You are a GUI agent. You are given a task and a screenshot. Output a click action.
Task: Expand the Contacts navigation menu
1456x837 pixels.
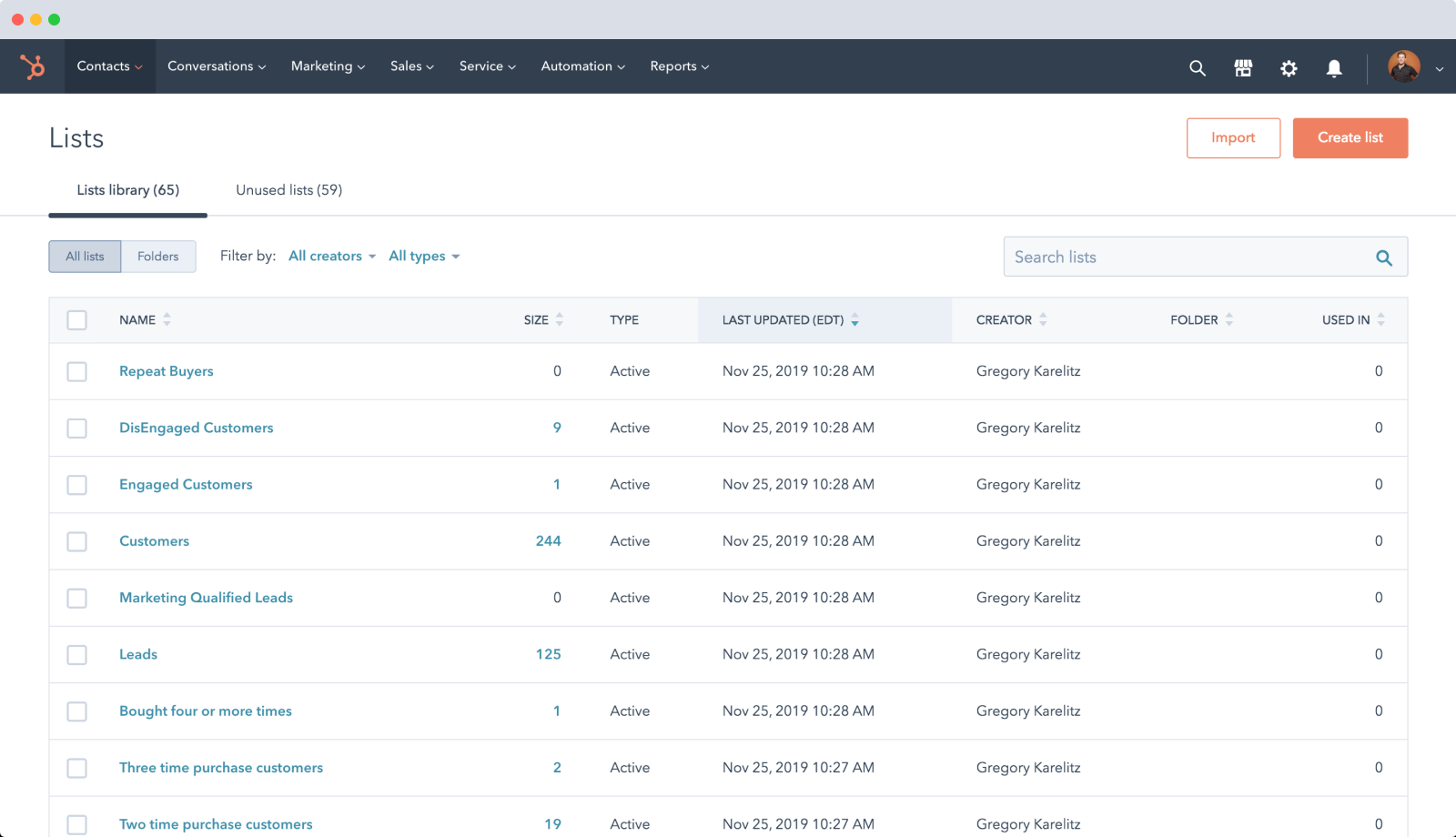[109, 66]
